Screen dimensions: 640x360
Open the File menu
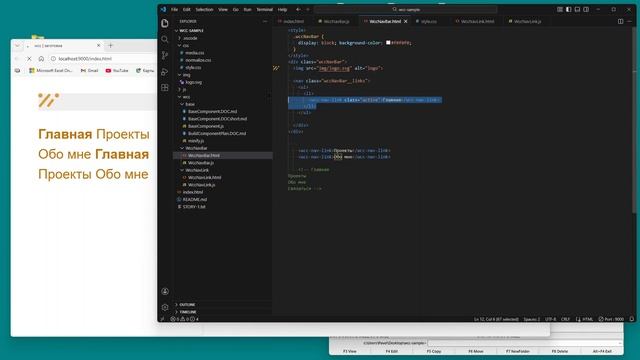pyautogui.click(x=174, y=9)
